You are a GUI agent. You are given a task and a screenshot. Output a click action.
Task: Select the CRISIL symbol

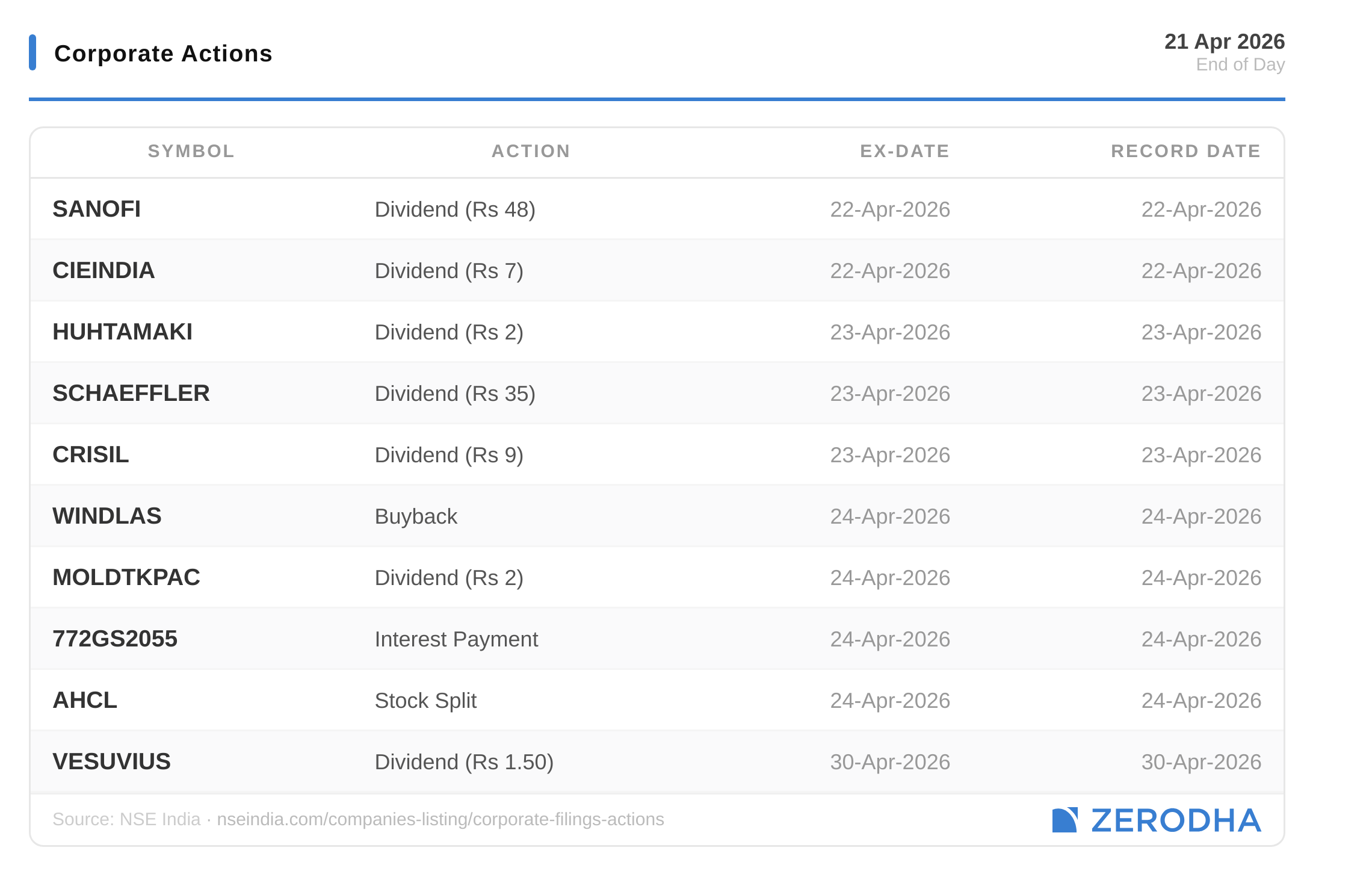coord(90,454)
